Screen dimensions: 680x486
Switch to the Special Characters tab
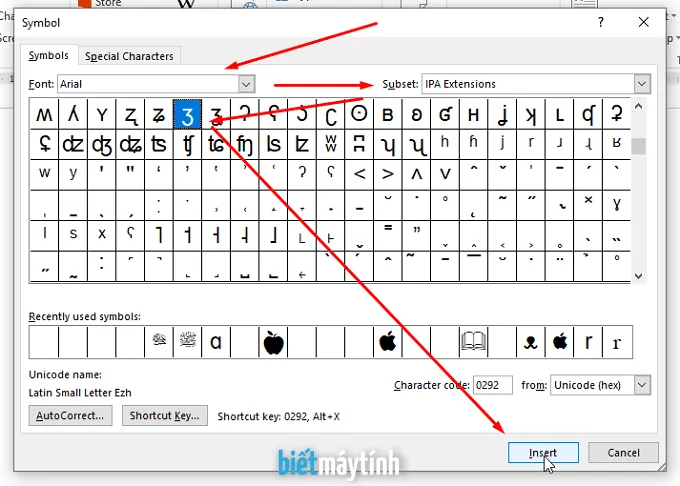pos(129,56)
